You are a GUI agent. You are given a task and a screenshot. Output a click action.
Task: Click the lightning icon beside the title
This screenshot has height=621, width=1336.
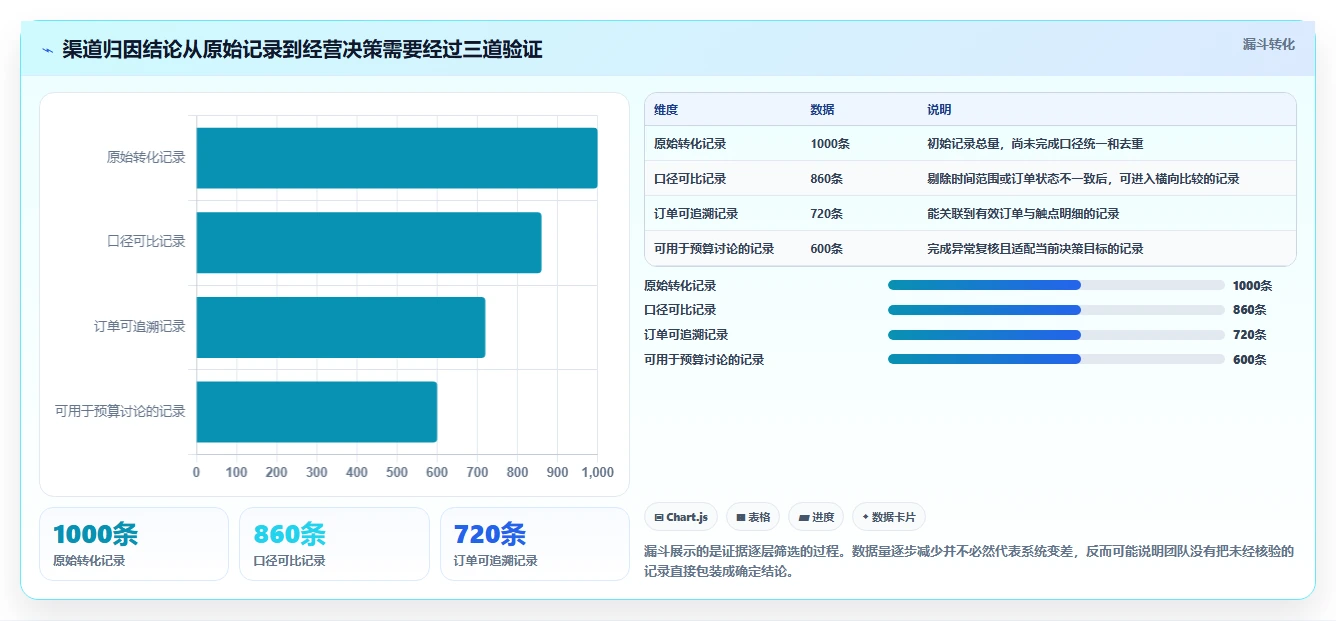(x=48, y=50)
